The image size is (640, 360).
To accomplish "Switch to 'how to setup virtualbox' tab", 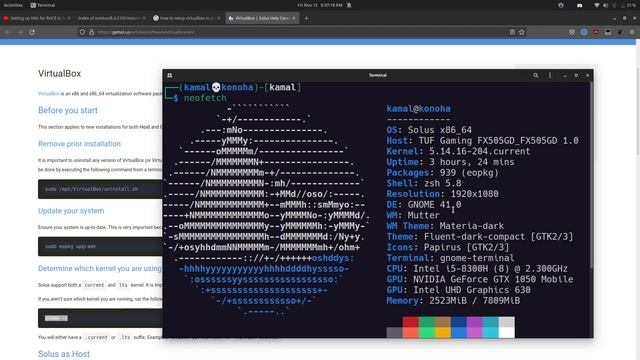I will pos(187,18).
